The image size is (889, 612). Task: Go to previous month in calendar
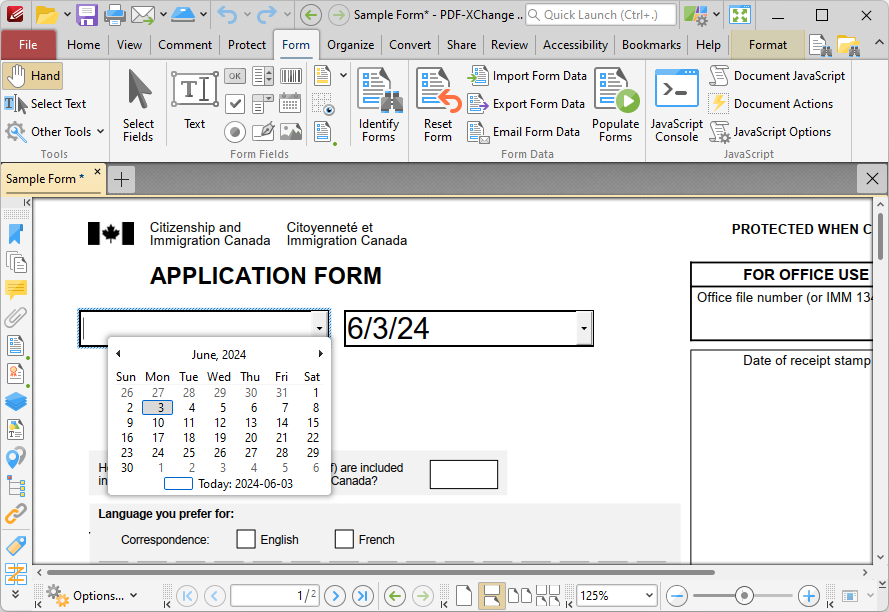[x=118, y=354]
